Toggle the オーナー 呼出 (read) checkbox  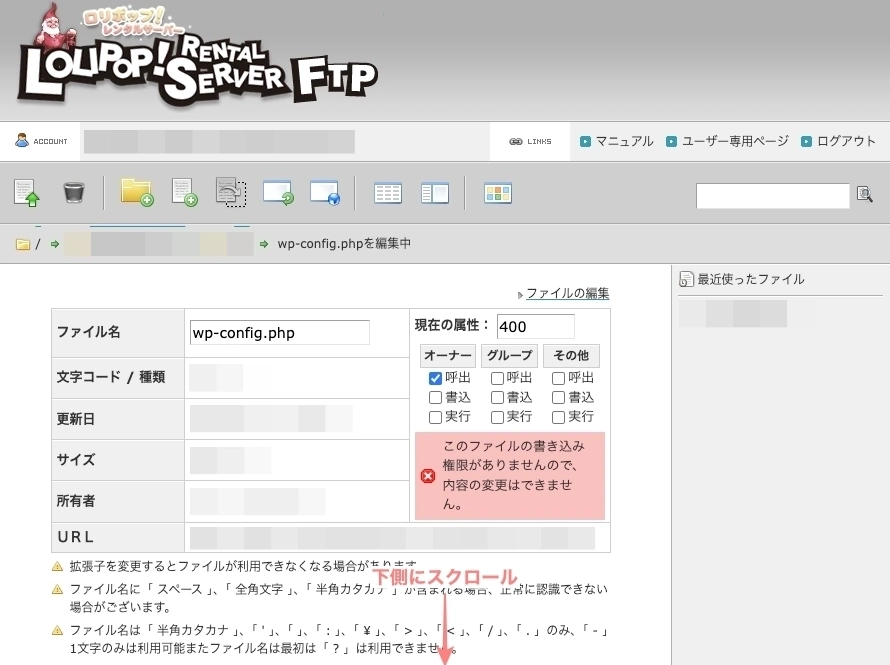coord(435,378)
